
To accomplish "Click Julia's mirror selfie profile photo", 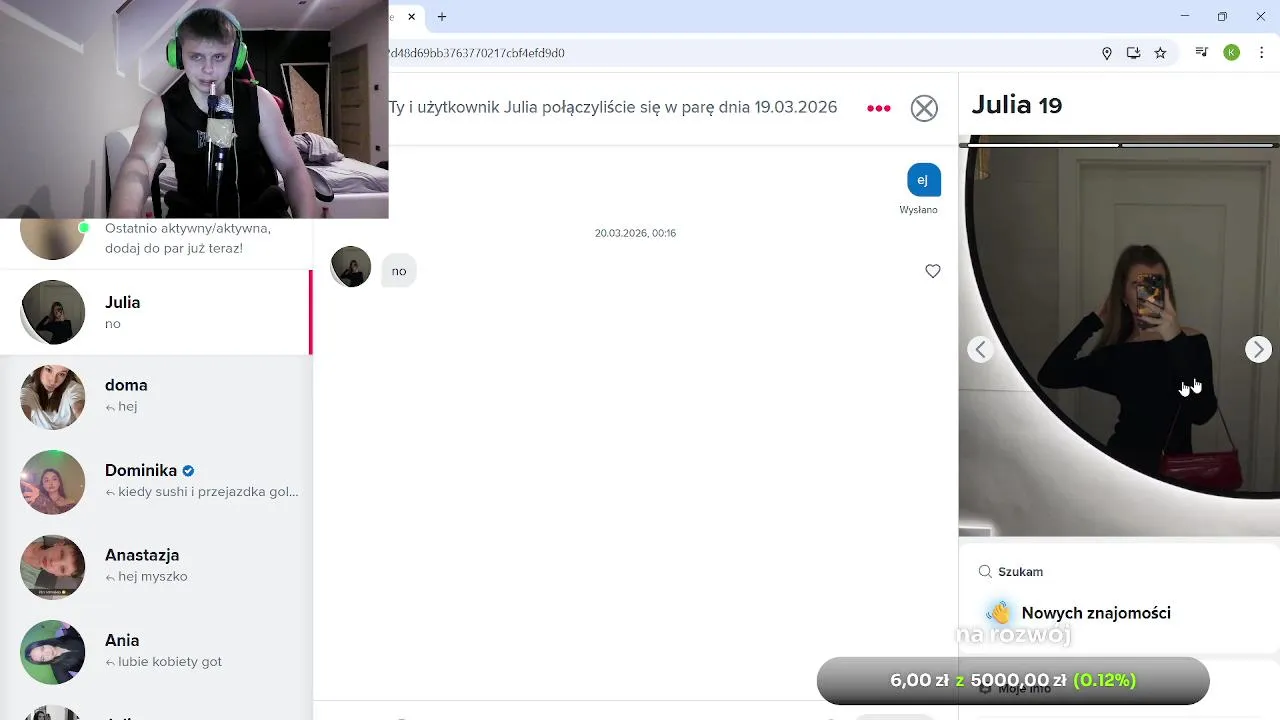I will point(1119,336).
